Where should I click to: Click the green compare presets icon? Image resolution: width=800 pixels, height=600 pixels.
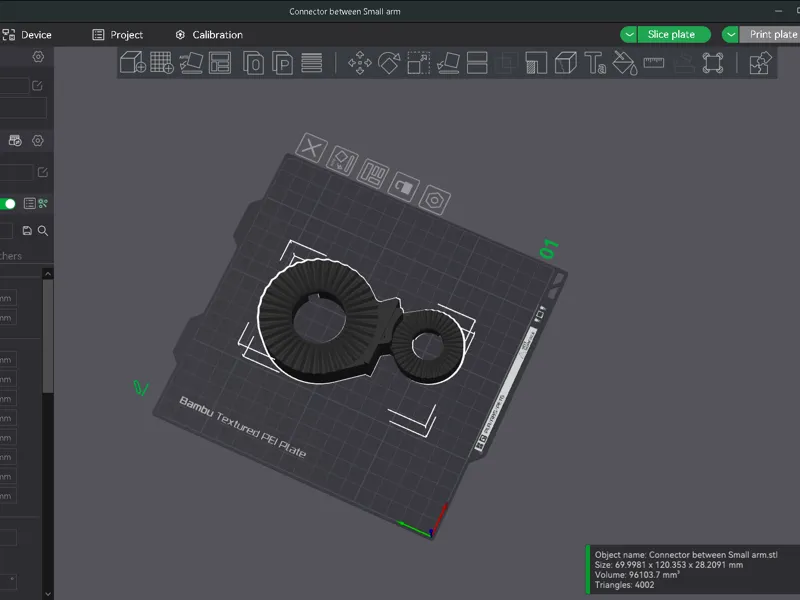[x=43, y=204]
